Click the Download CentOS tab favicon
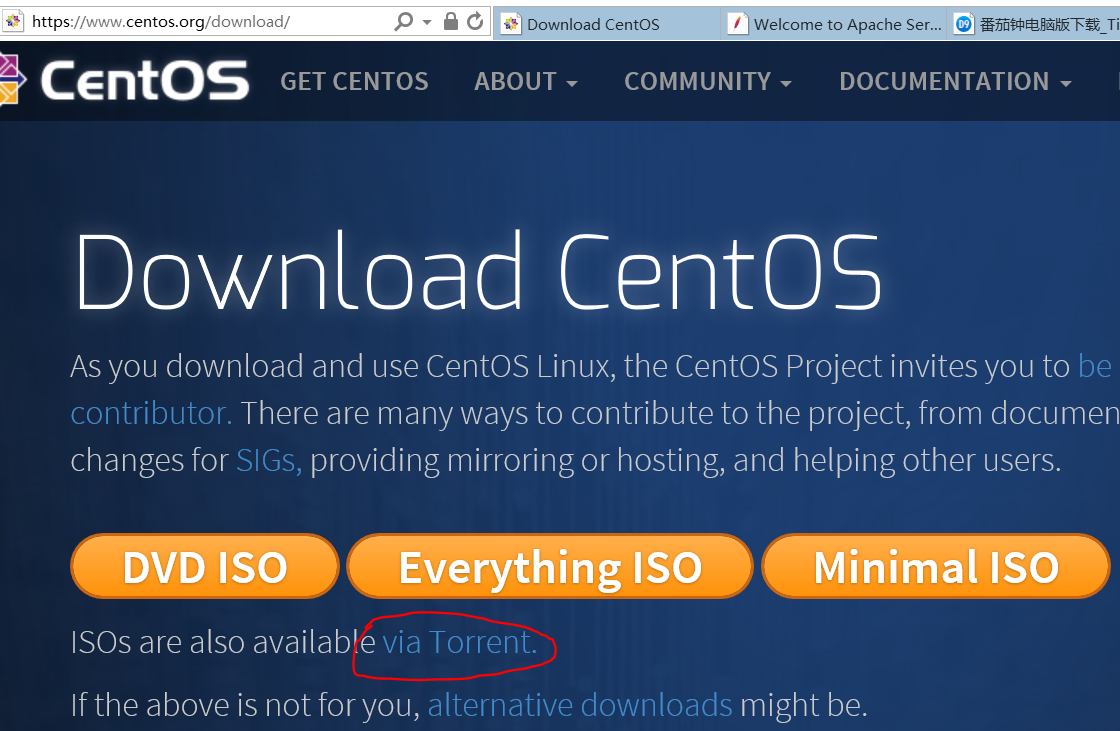Image resolution: width=1120 pixels, height=731 pixels. [x=511, y=24]
